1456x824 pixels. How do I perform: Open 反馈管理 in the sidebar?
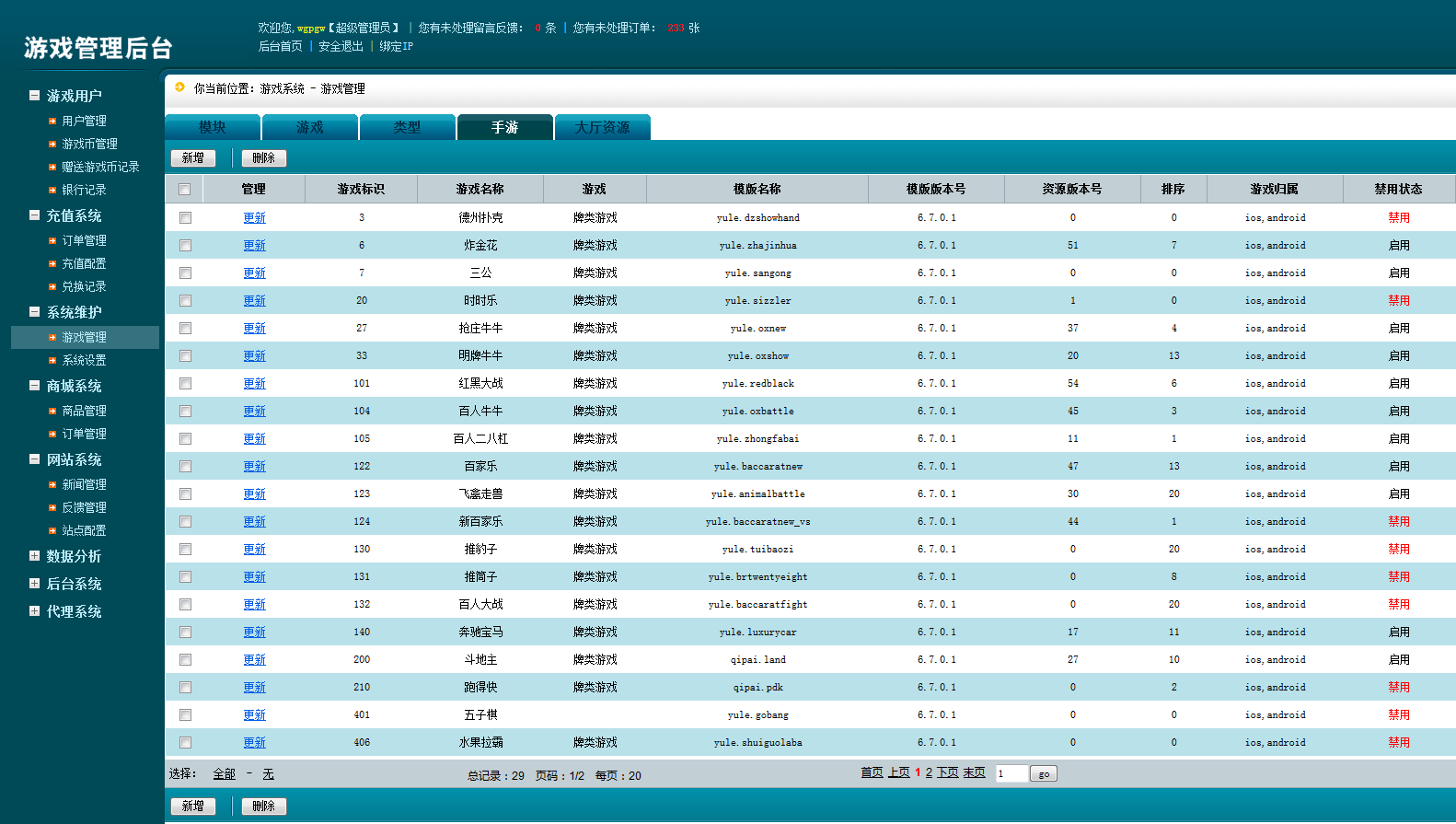click(84, 507)
